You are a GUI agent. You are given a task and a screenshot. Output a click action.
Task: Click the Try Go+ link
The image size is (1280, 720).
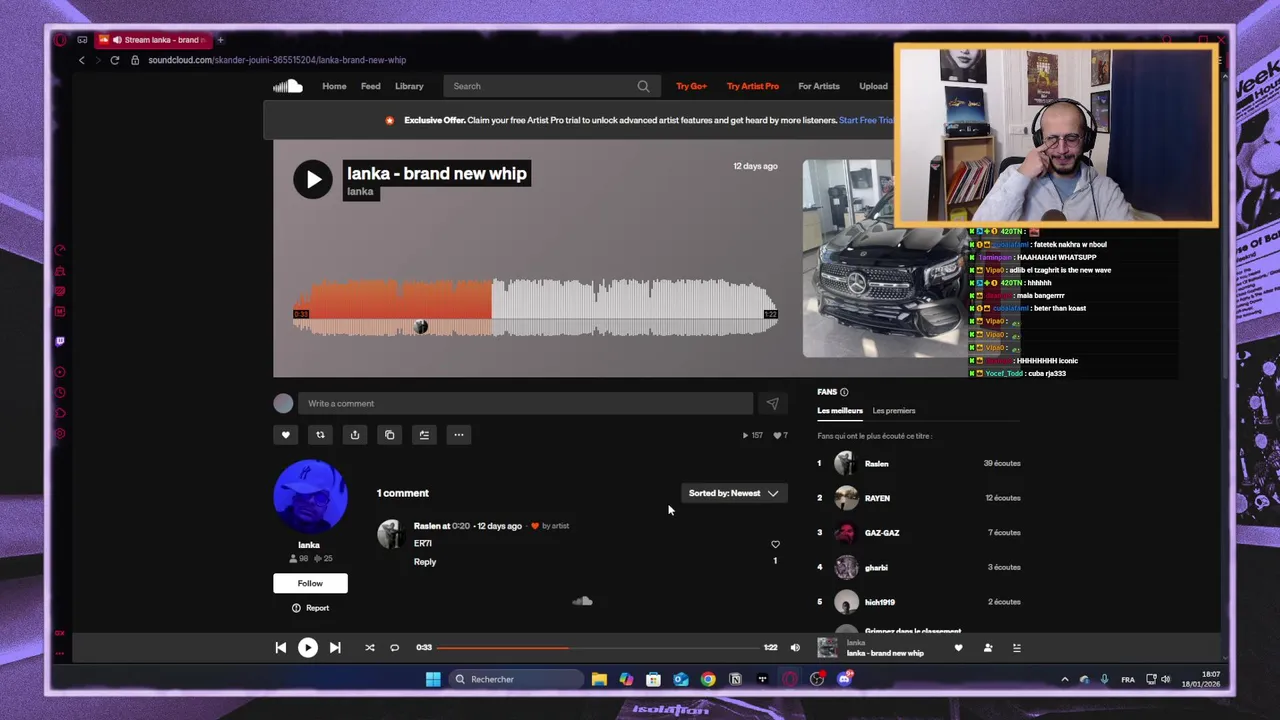(691, 86)
